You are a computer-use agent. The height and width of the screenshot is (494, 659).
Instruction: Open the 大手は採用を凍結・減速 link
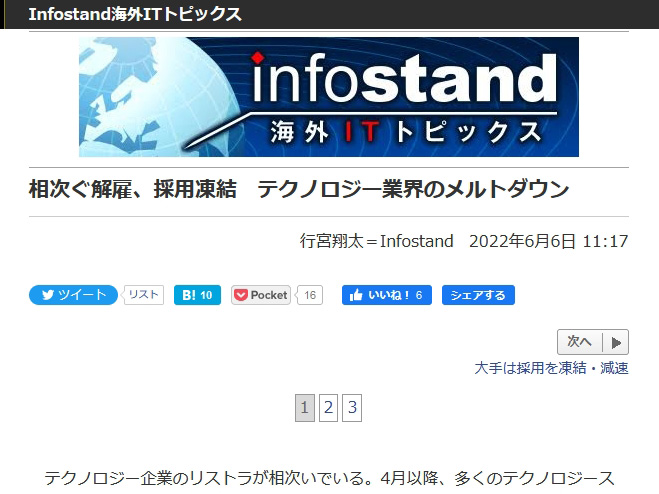pyautogui.click(x=551, y=368)
